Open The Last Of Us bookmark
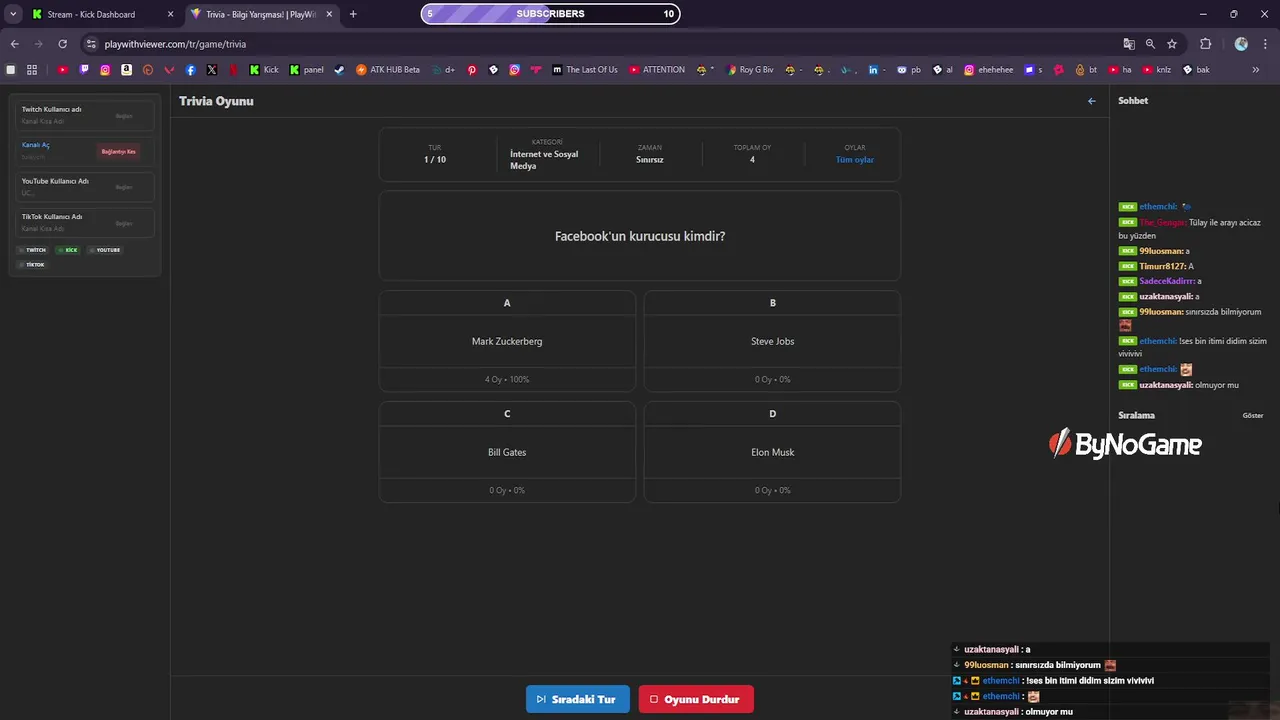The height and width of the screenshot is (720, 1280). pyautogui.click(x=583, y=70)
